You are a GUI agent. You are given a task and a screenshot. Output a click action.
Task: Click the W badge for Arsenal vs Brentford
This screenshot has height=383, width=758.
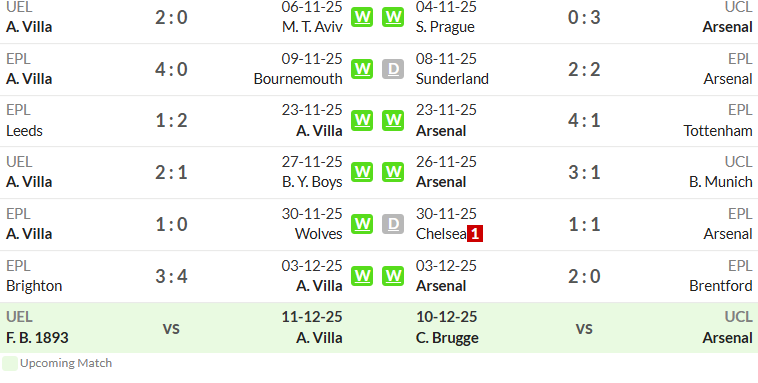pyautogui.click(x=393, y=276)
